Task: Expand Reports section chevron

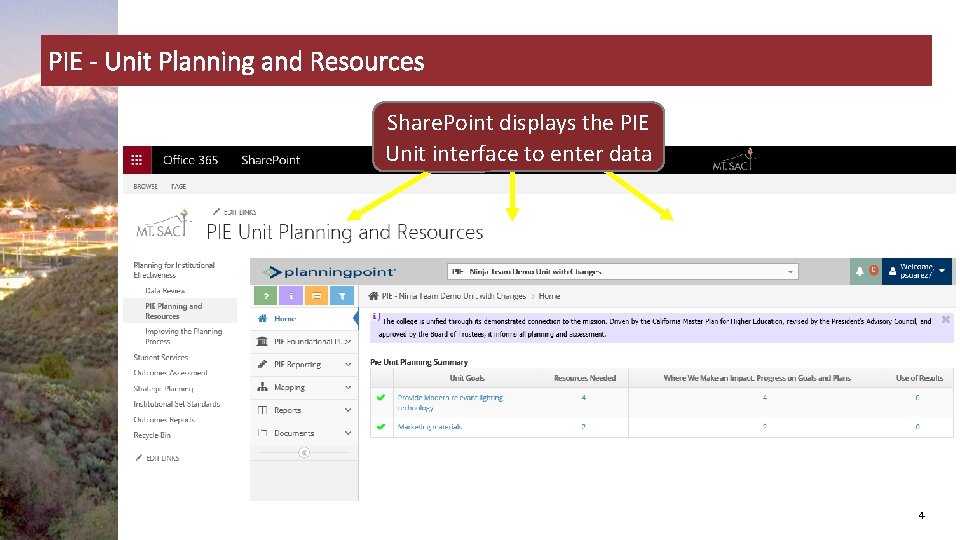Action: pyautogui.click(x=348, y=410)
